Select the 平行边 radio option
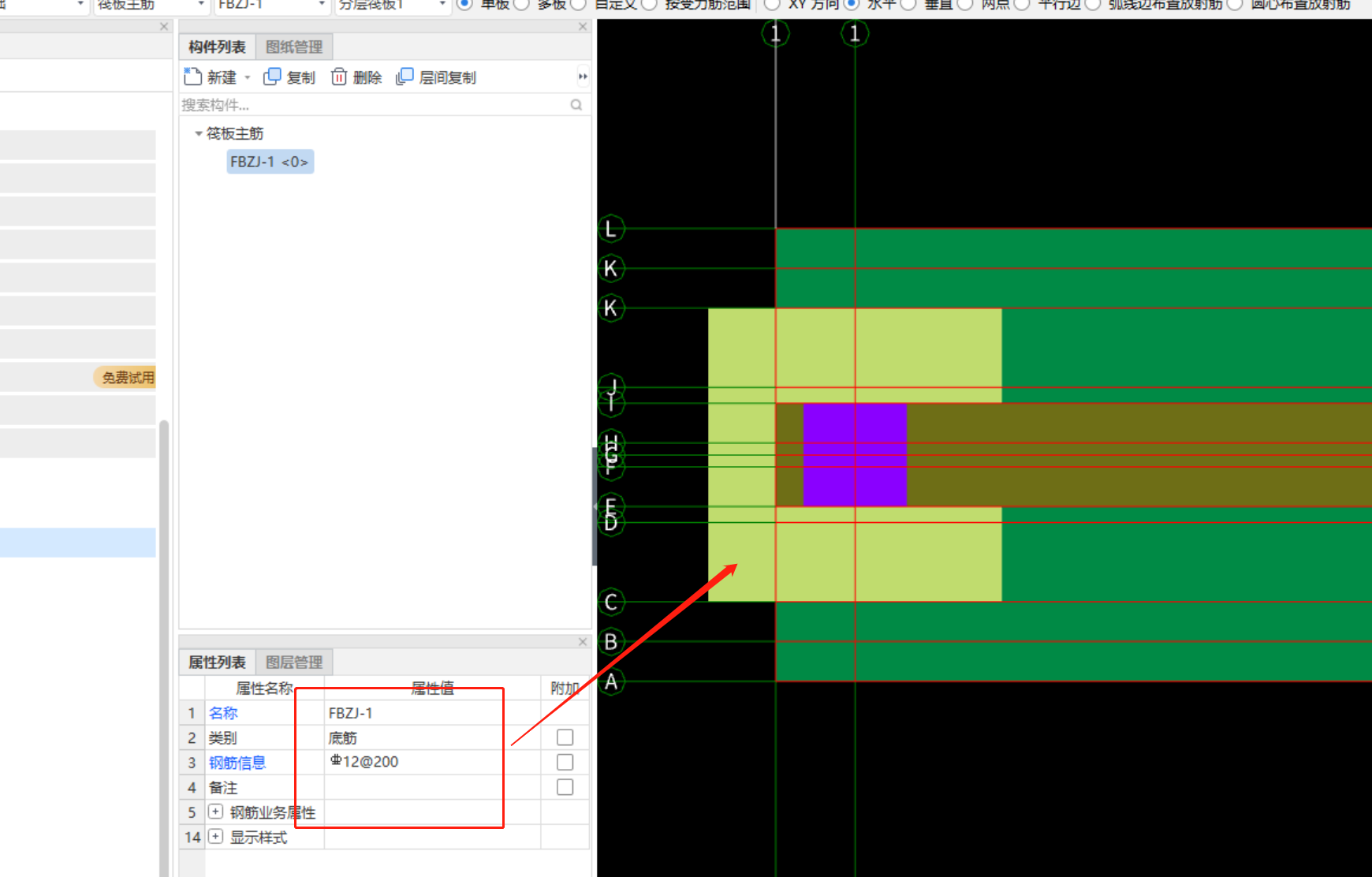1372x877 pixels. (x=1021, y=4)
